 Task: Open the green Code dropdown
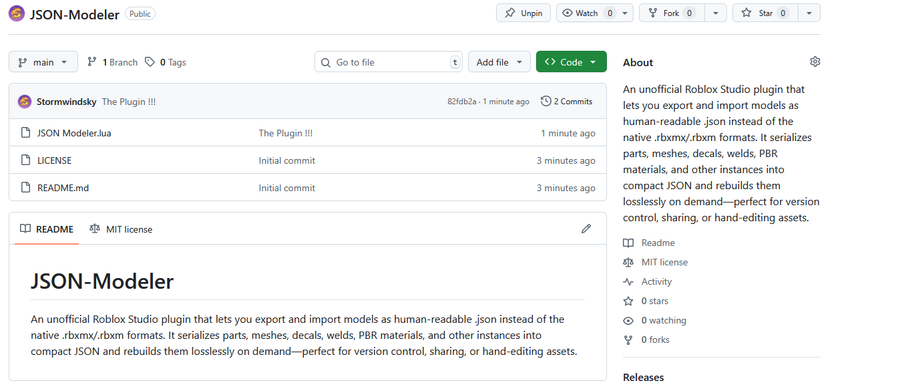(x=571, y=62)
